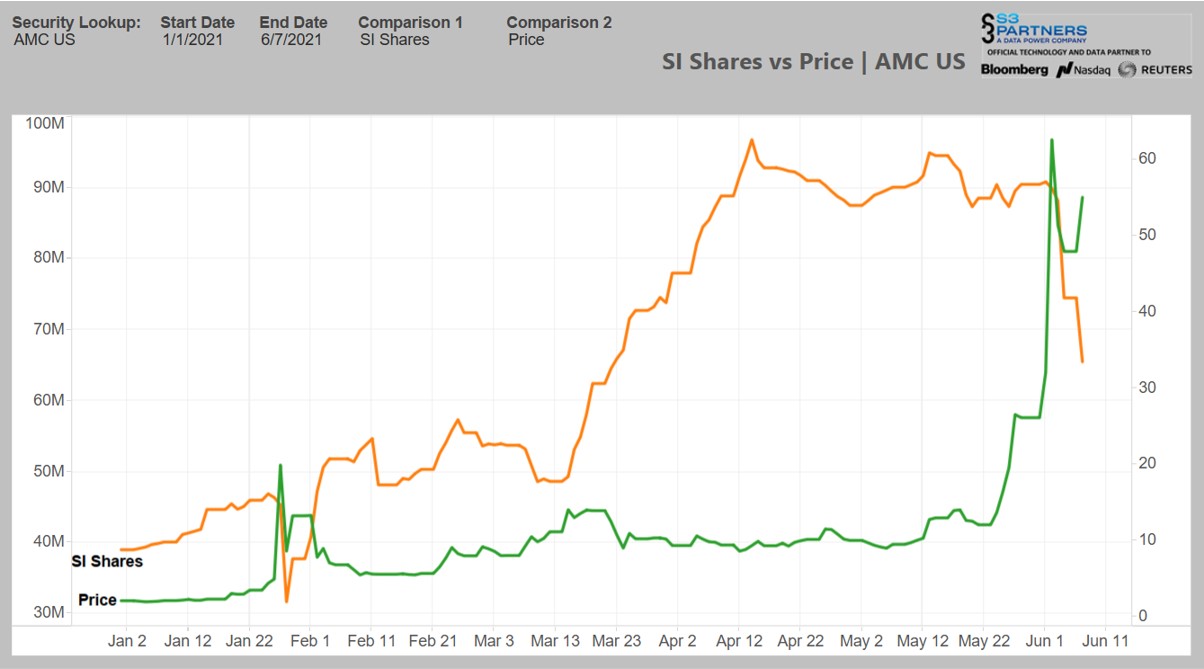
Task: Click the orange SI Shares line start point
Action: click(122, 550)
